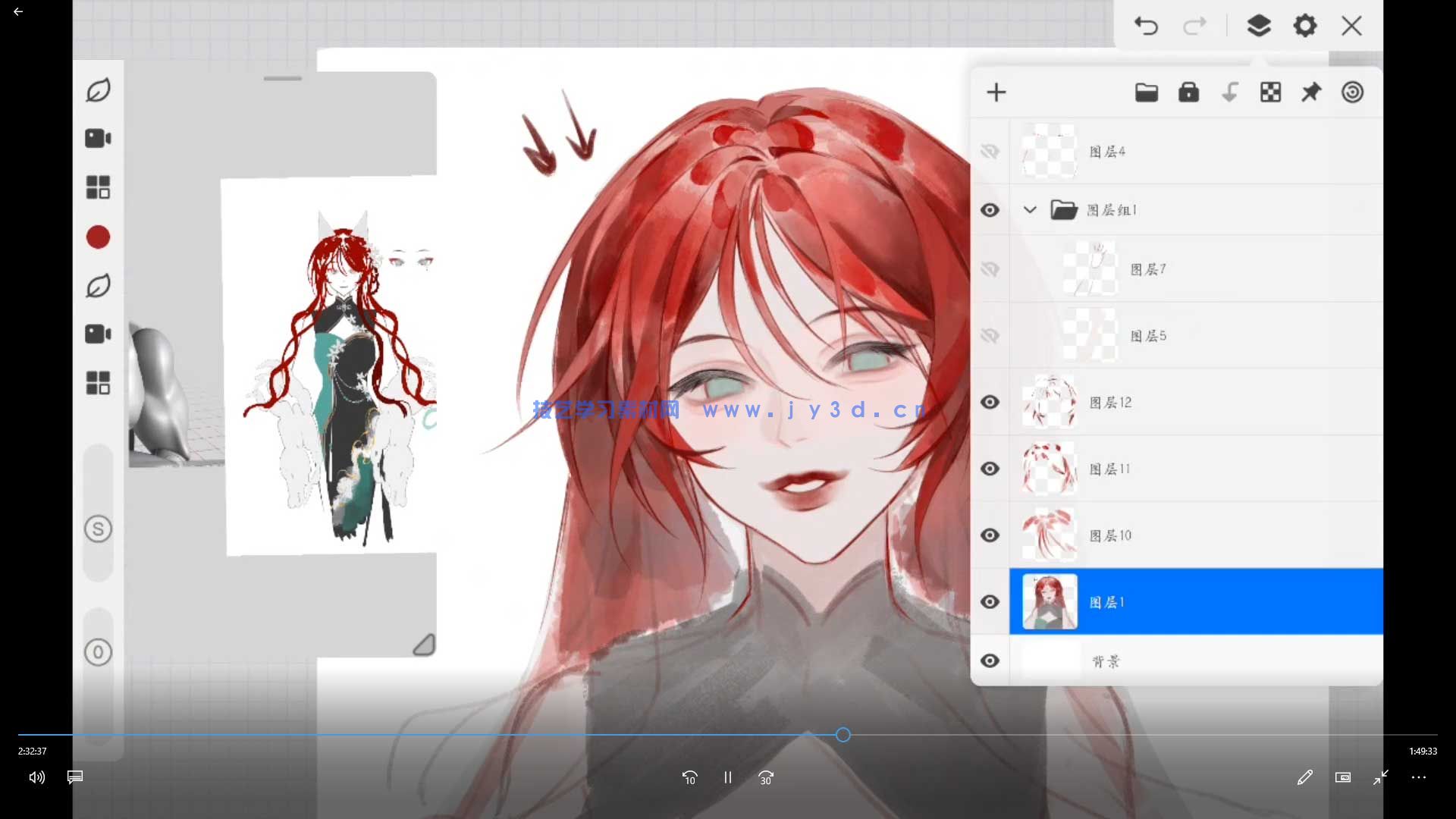Collapse the 图层组1 group chevron
Screen dimensions: 1456x819
point(1029,210)
